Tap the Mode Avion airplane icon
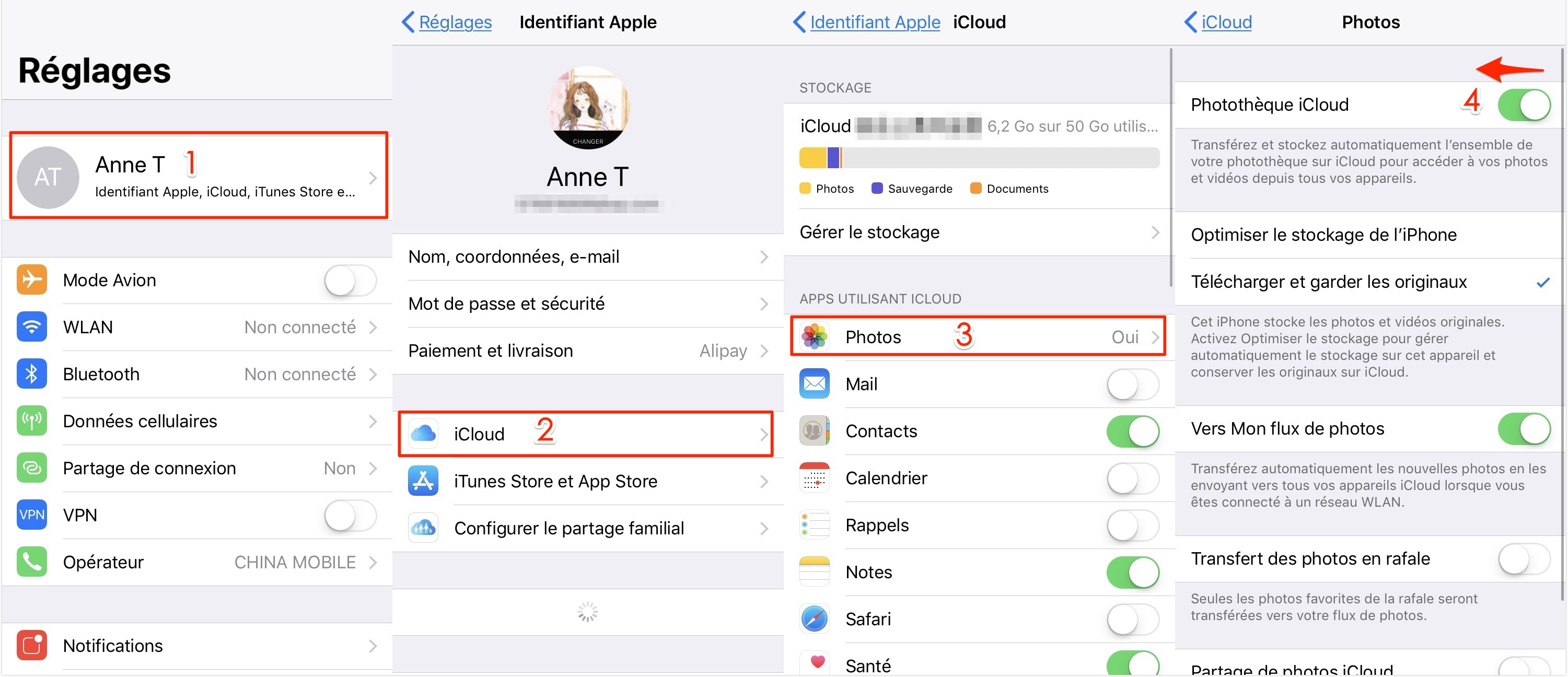Screen dimensions: 1568x677 tap(32, 280)
